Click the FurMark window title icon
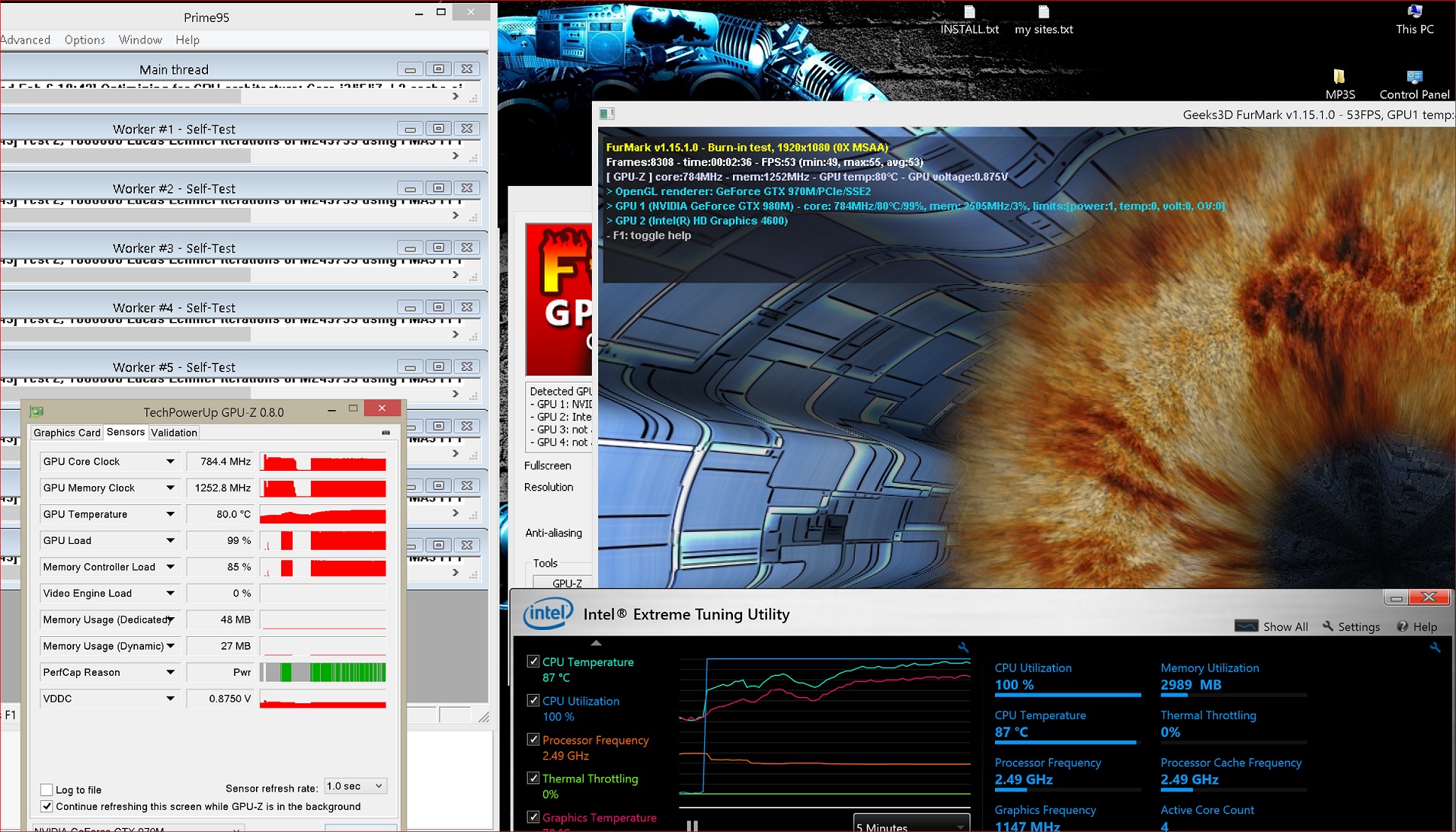The image size is (1456, 832). 606,114
